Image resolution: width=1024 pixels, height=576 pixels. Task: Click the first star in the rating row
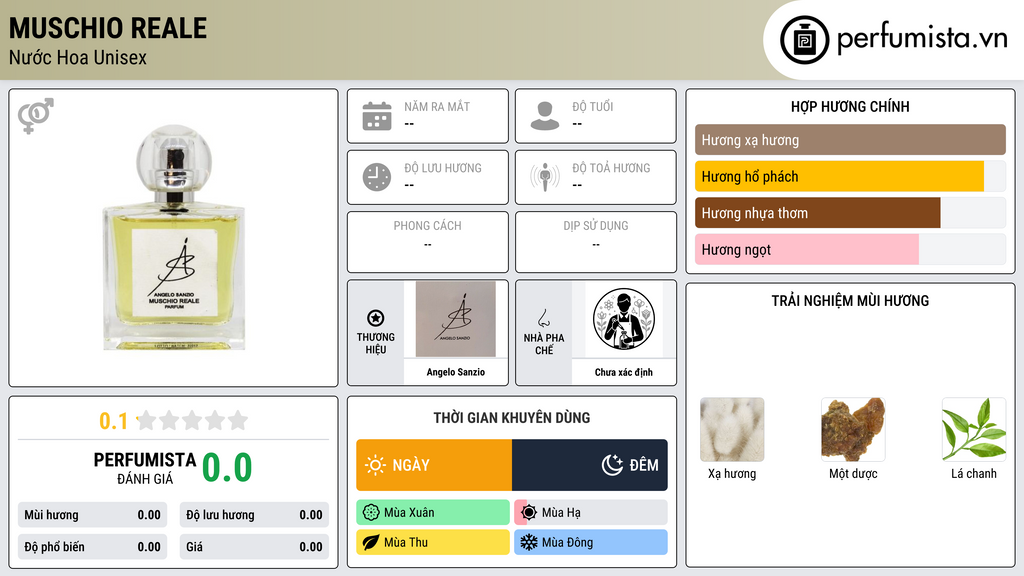(x=147, y=420)
